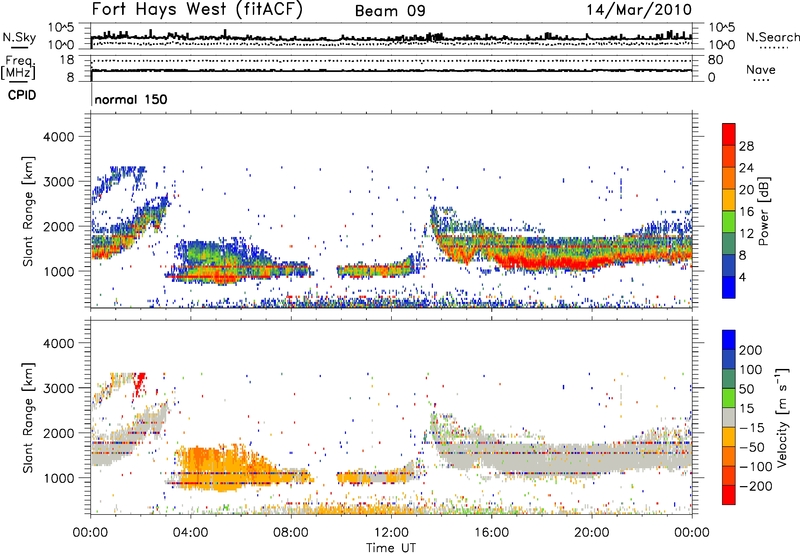This screenshot has width=800, height=554.
Task: Click the '18' frequency axis value
Action: (67, 60)
